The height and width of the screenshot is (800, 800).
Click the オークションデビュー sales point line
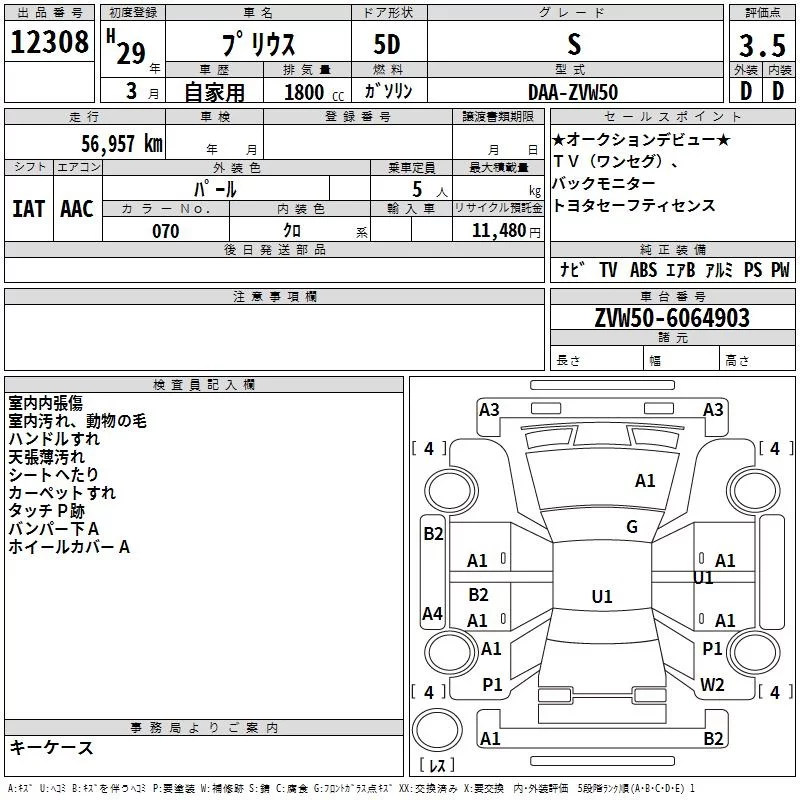[x=641, y=139]
